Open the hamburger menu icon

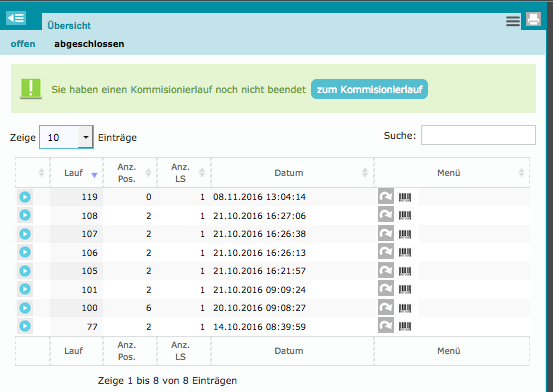(x=513, y=21)
